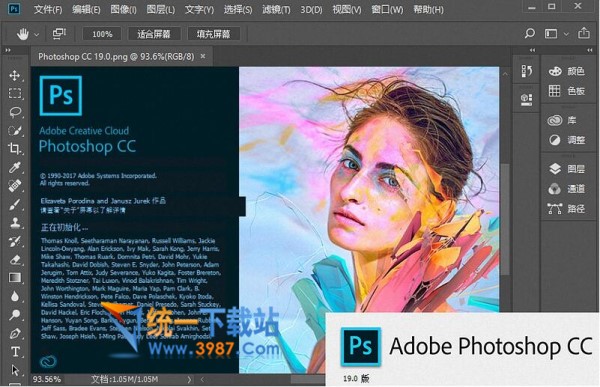The image size is (600, 387).
Task: Open the 颜色 color panel
Action: 566,71
